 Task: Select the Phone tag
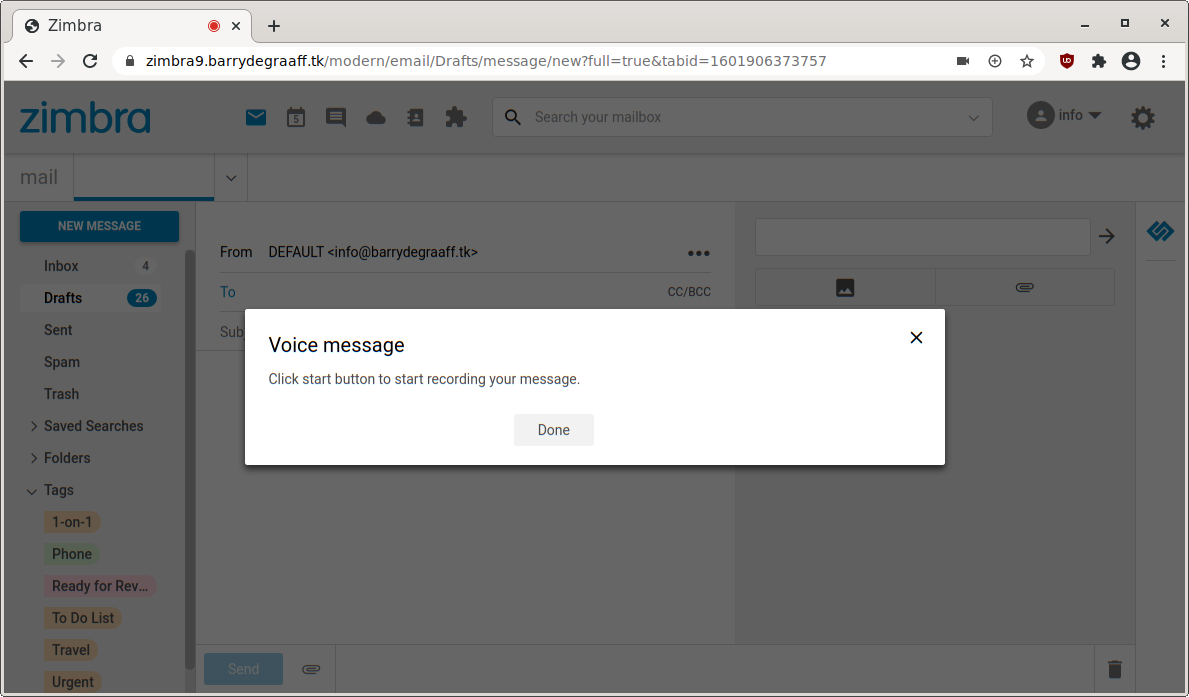(x=72, y=554)
